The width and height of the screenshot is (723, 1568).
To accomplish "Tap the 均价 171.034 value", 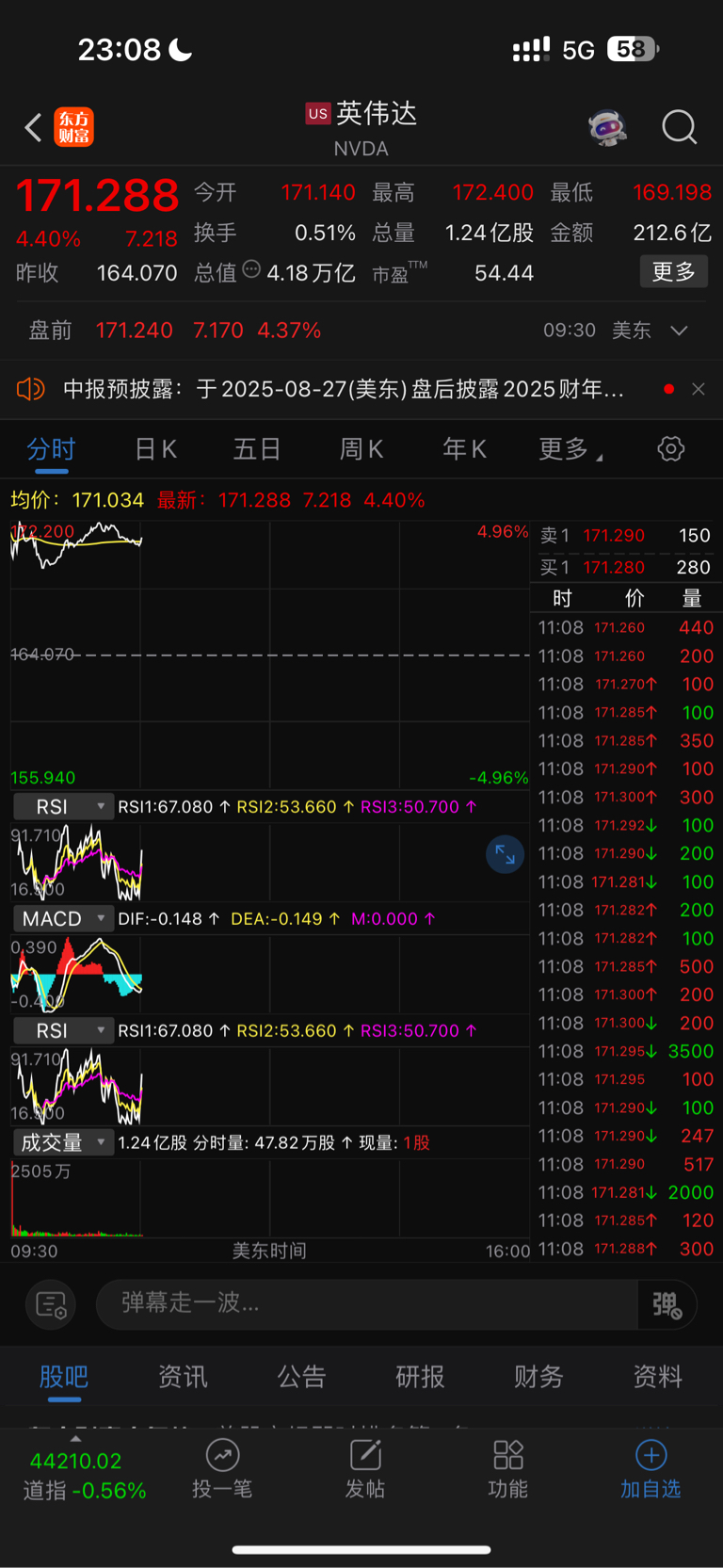I will coord(108,500).
